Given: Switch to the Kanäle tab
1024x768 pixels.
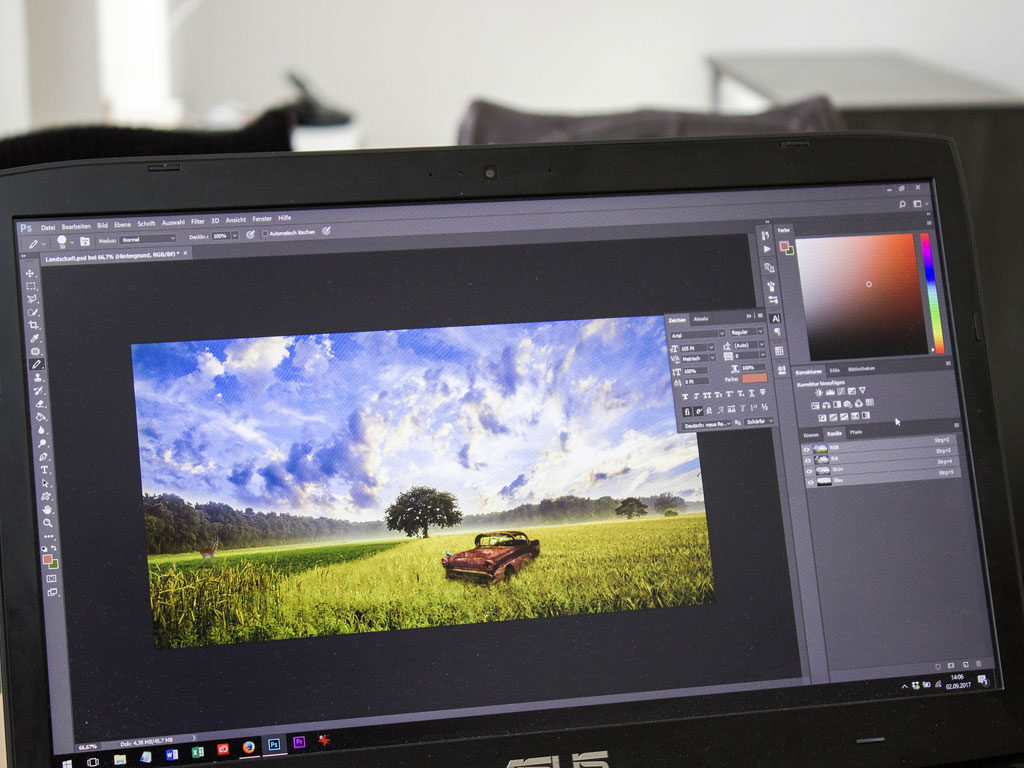Looking at the screenshot, I should pos(834,434).
